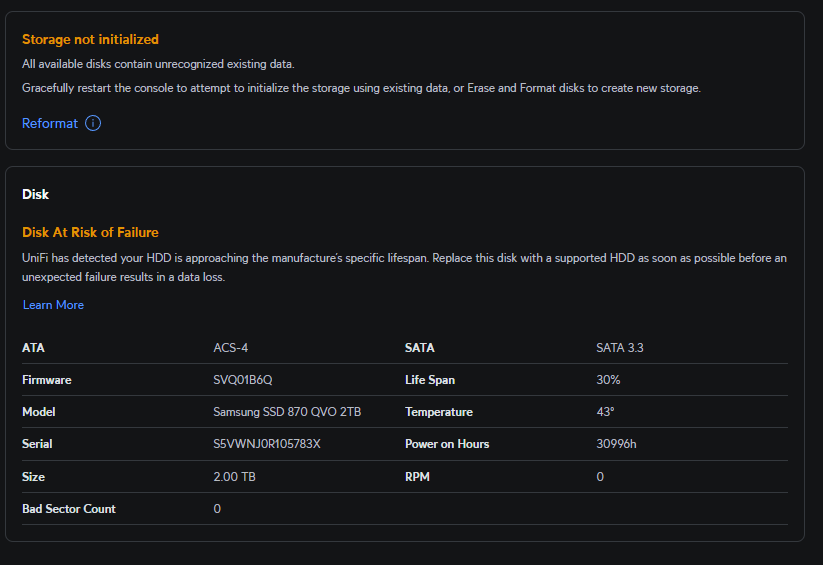The image size is (823, 565).
Task: Click the info icon beside Reformat
Action: pyautogui.click(x=93, y=123)
